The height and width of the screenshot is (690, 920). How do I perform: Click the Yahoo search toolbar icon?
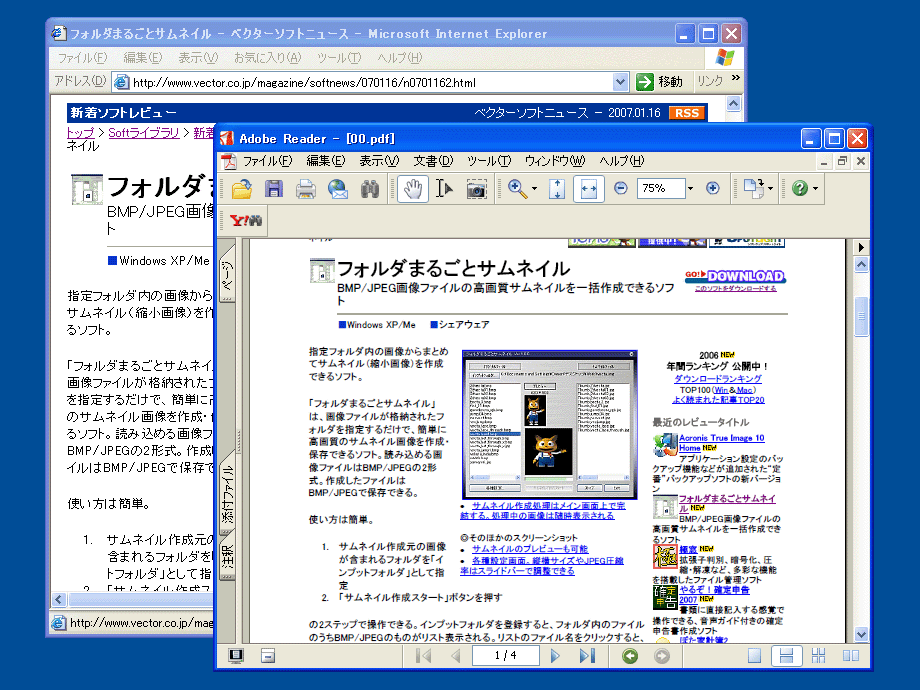(x=245, y=221)
